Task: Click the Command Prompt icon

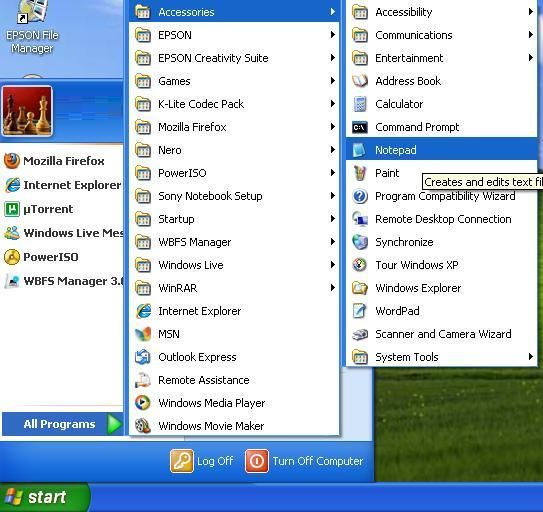Action: 359,127
